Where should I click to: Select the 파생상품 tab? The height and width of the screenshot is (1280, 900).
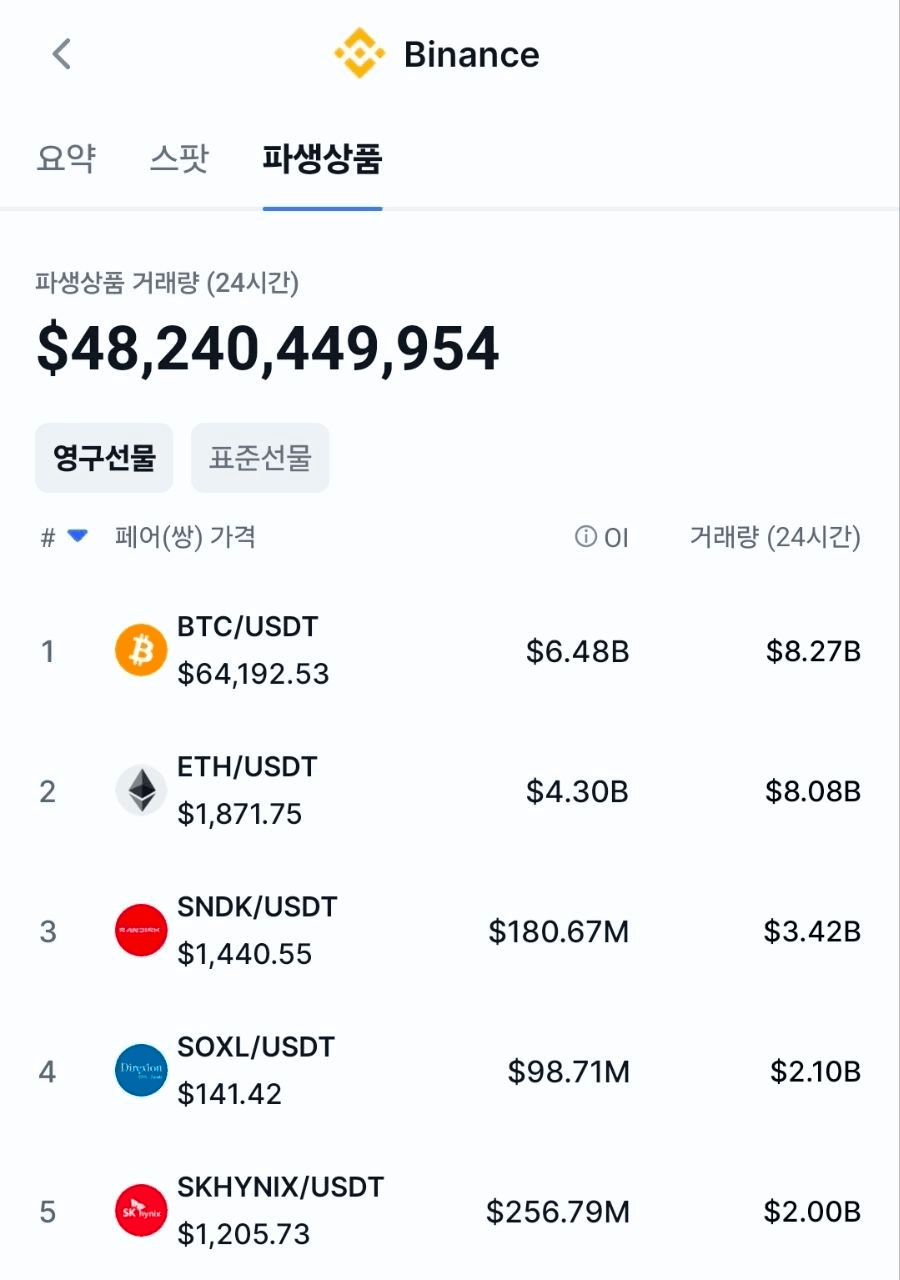322,159
